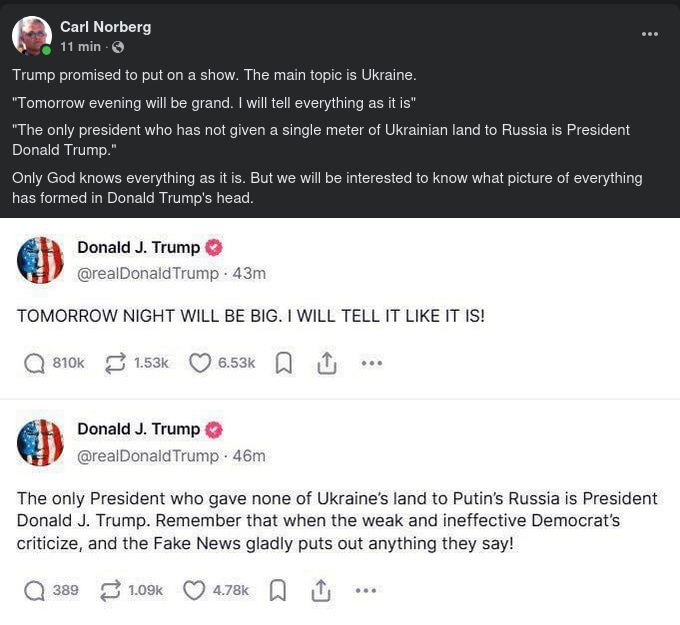Like the post with 4.78k likes

pos(194,590)
